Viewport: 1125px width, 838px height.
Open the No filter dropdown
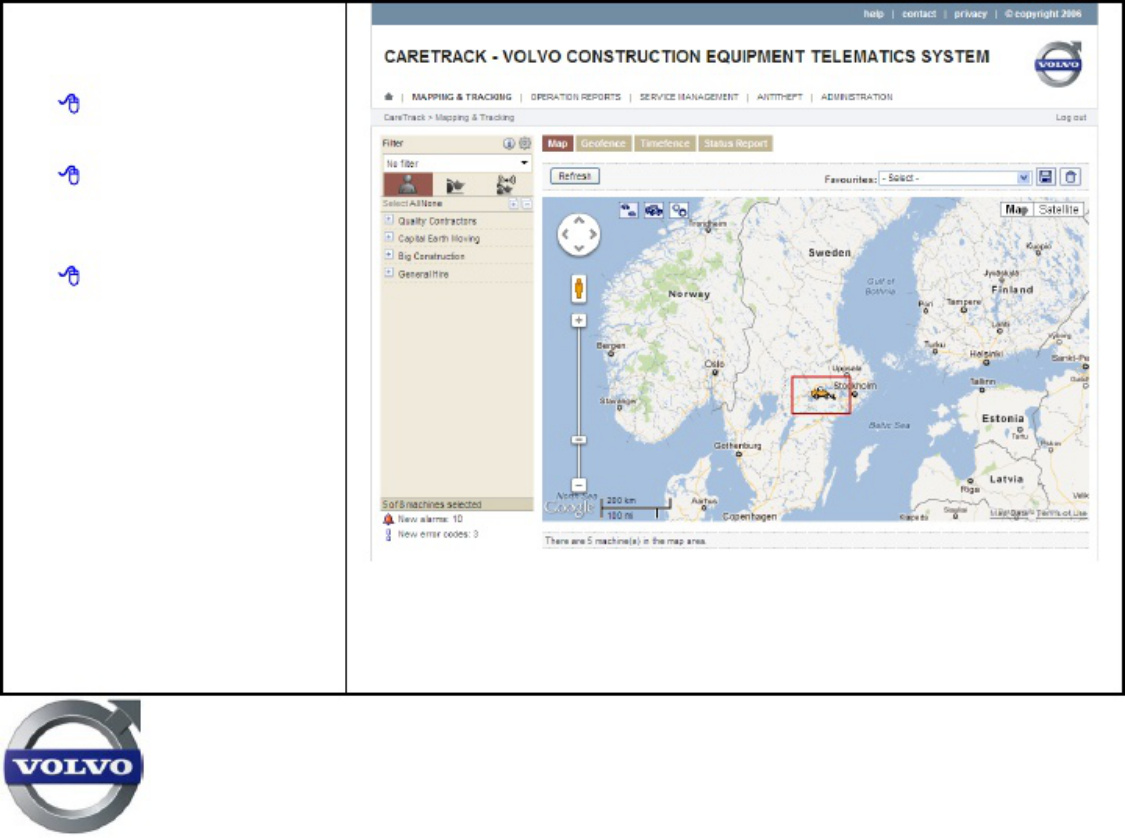[457, 164]
